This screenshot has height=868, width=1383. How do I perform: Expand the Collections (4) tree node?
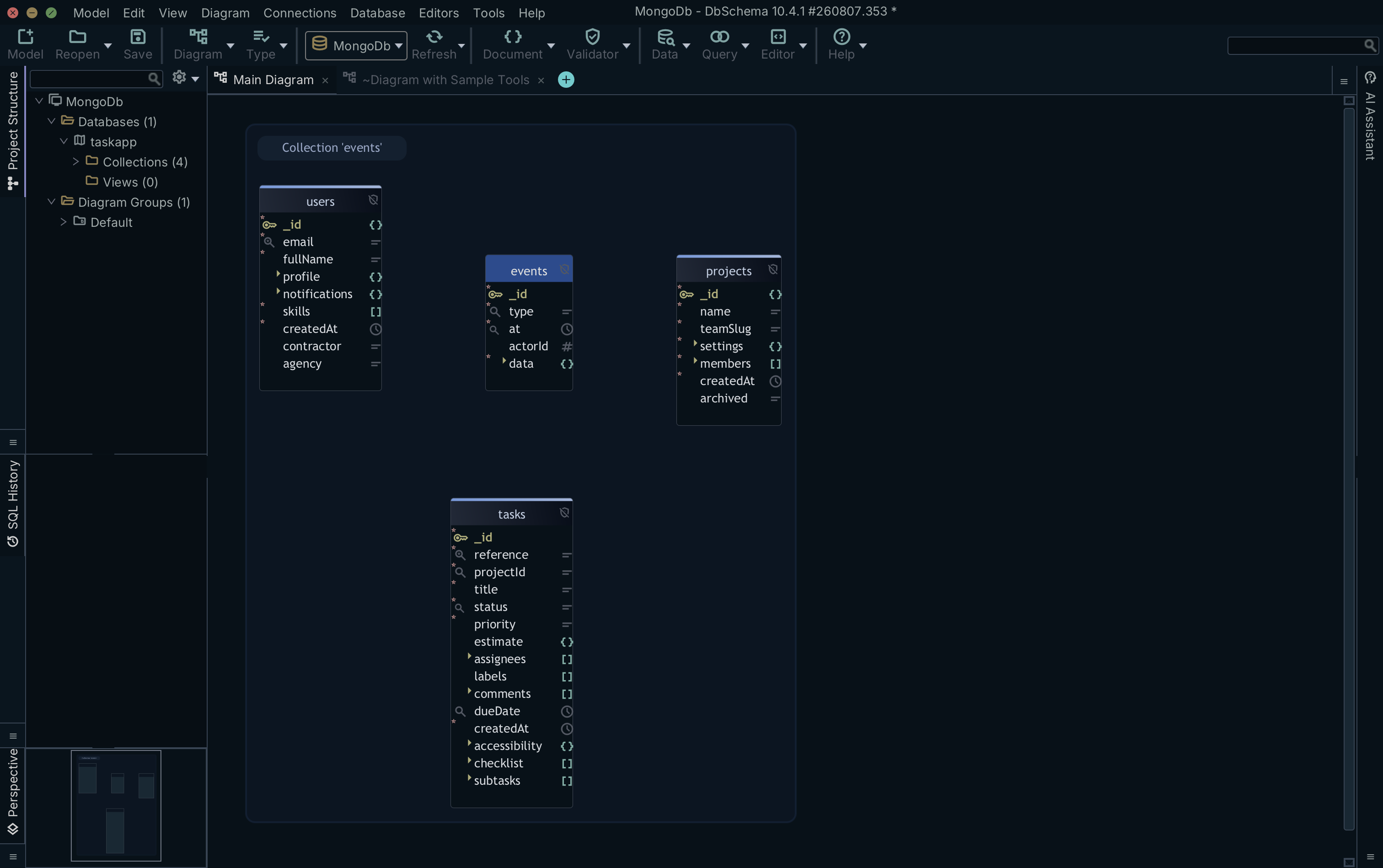(76, 162)
